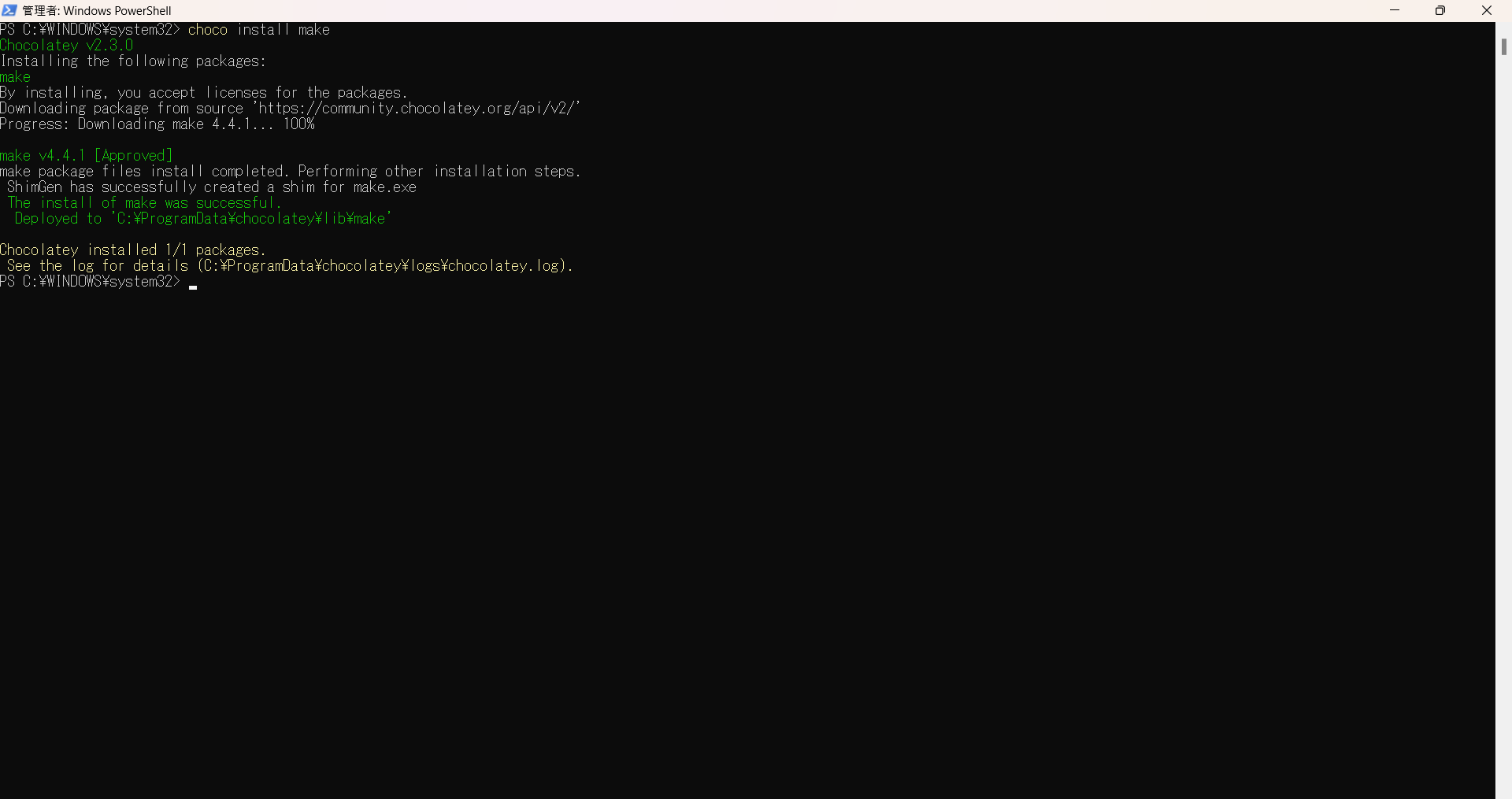Click the scrollbar thumb on the right edge
Viewport: 1512px width, 799px height.
(1504, 47)
